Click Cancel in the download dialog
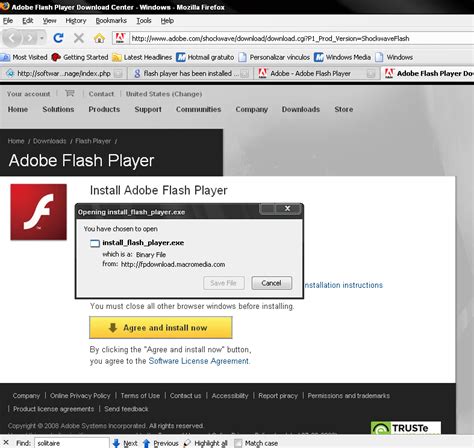This screenshot has width=474, height=448. (272, 283)
